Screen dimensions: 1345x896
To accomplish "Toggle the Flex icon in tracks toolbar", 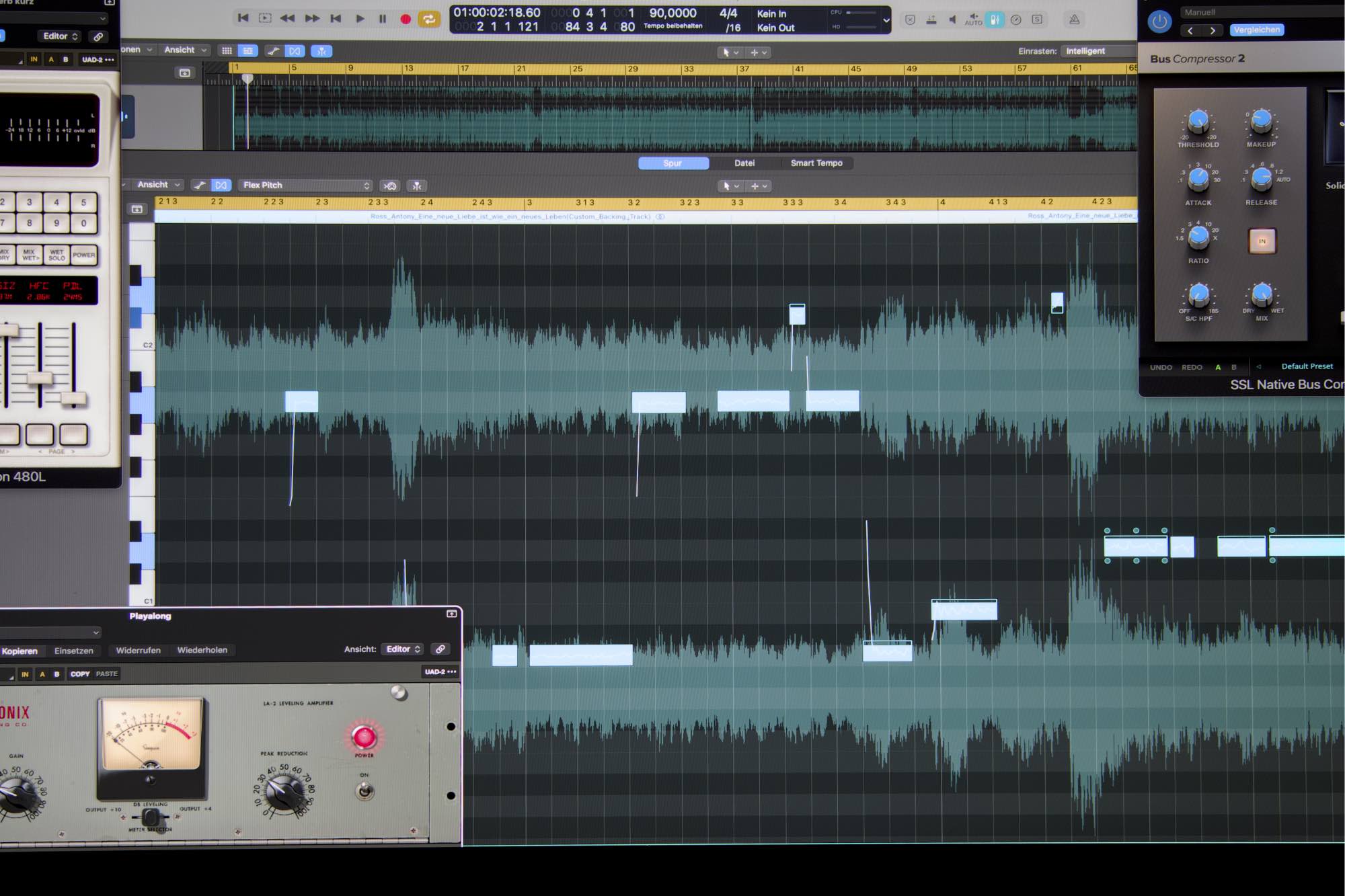I will [295, 51].
